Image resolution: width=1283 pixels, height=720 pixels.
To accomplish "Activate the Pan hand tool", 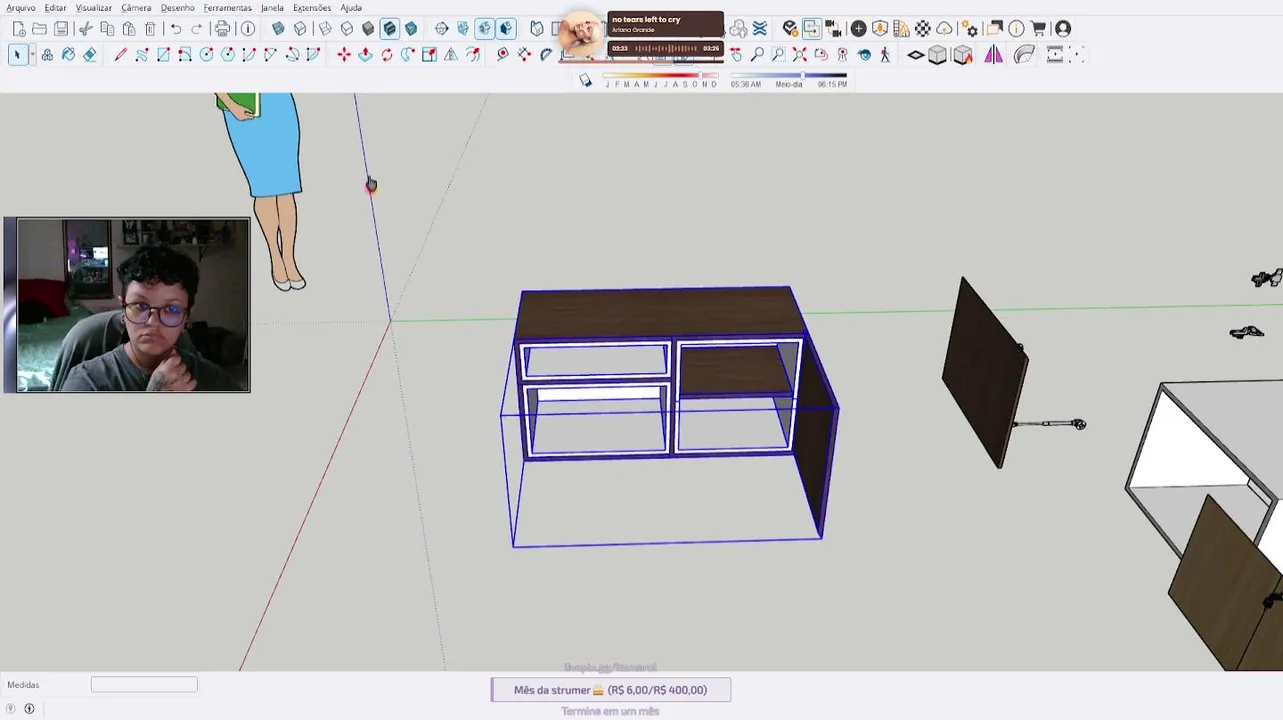I will [736, 55].
